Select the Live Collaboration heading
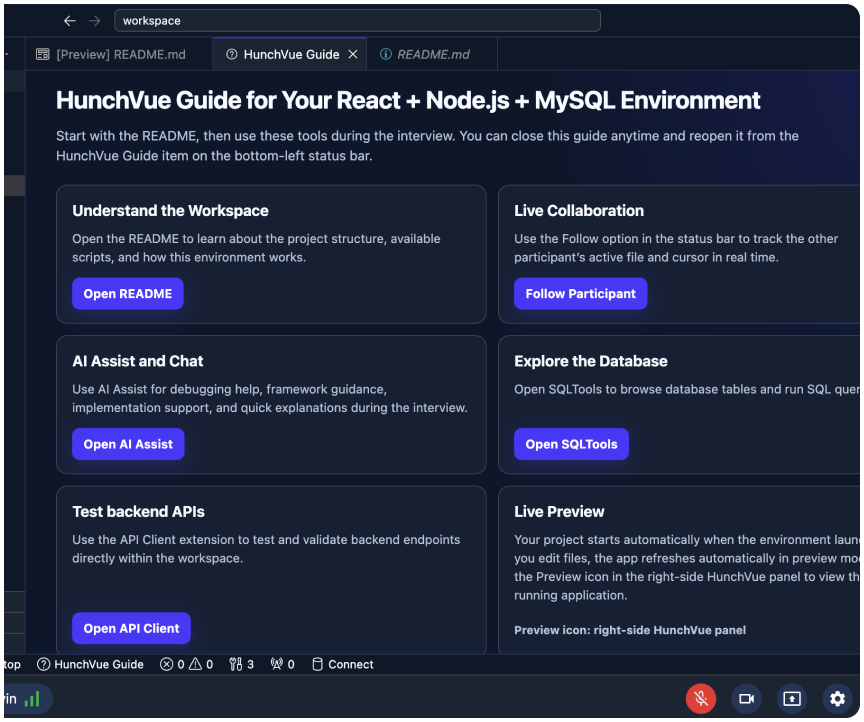The image size is (864, 722). click(x=579, y=211)
